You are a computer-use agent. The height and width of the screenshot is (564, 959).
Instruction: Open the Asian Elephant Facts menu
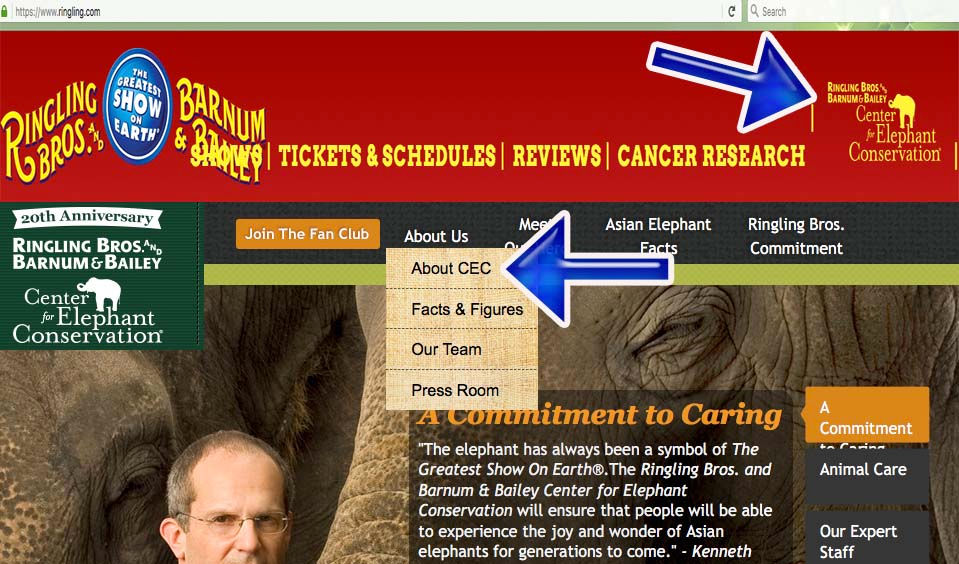658,236
